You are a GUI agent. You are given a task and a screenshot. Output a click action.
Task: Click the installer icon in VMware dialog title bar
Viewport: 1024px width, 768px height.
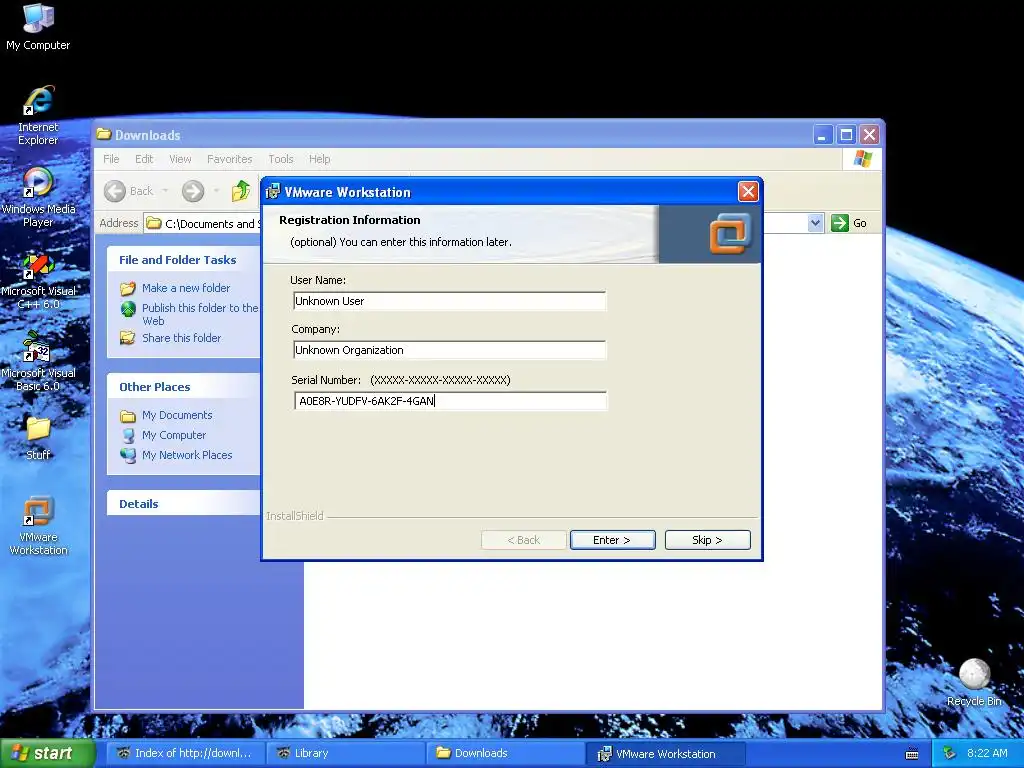273,191
